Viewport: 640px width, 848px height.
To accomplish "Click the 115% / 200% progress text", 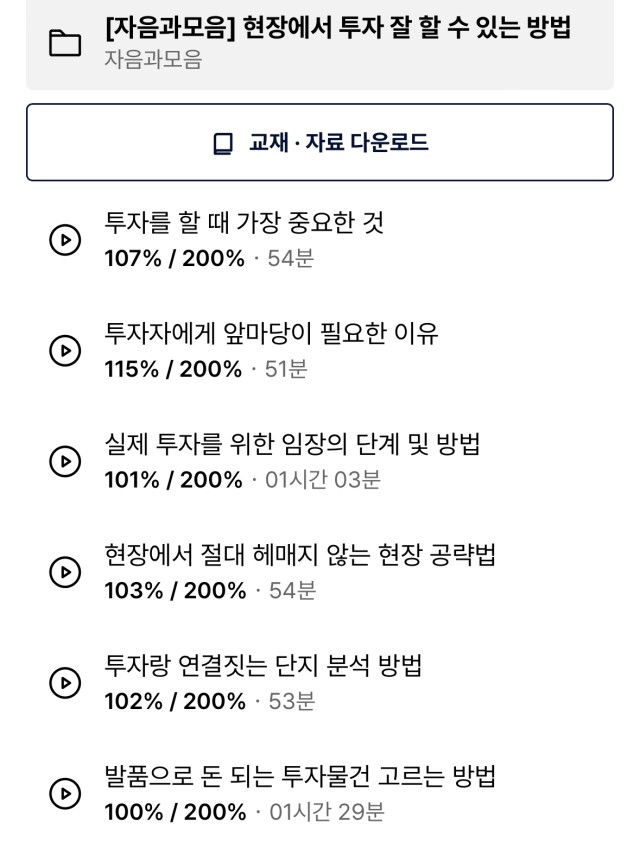I will pyautogui.click(x=173, y=369).
